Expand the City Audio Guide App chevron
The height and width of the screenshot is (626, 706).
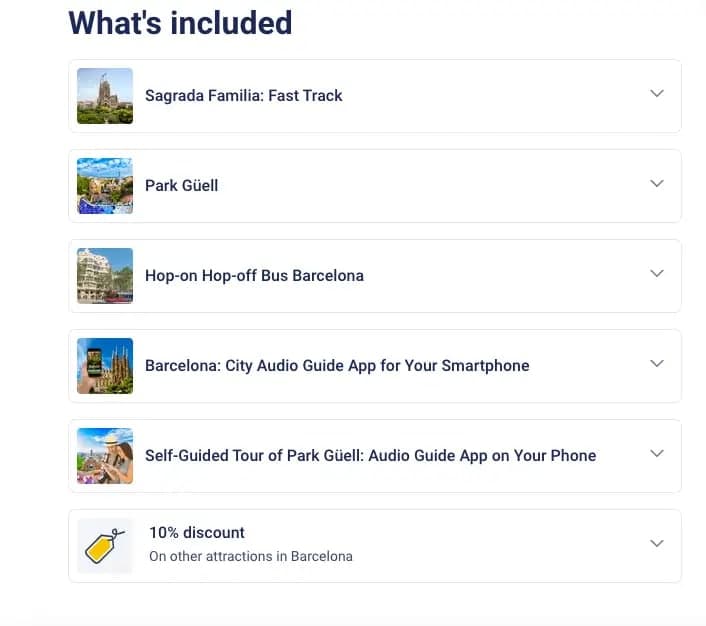click(x=657, y=364)
